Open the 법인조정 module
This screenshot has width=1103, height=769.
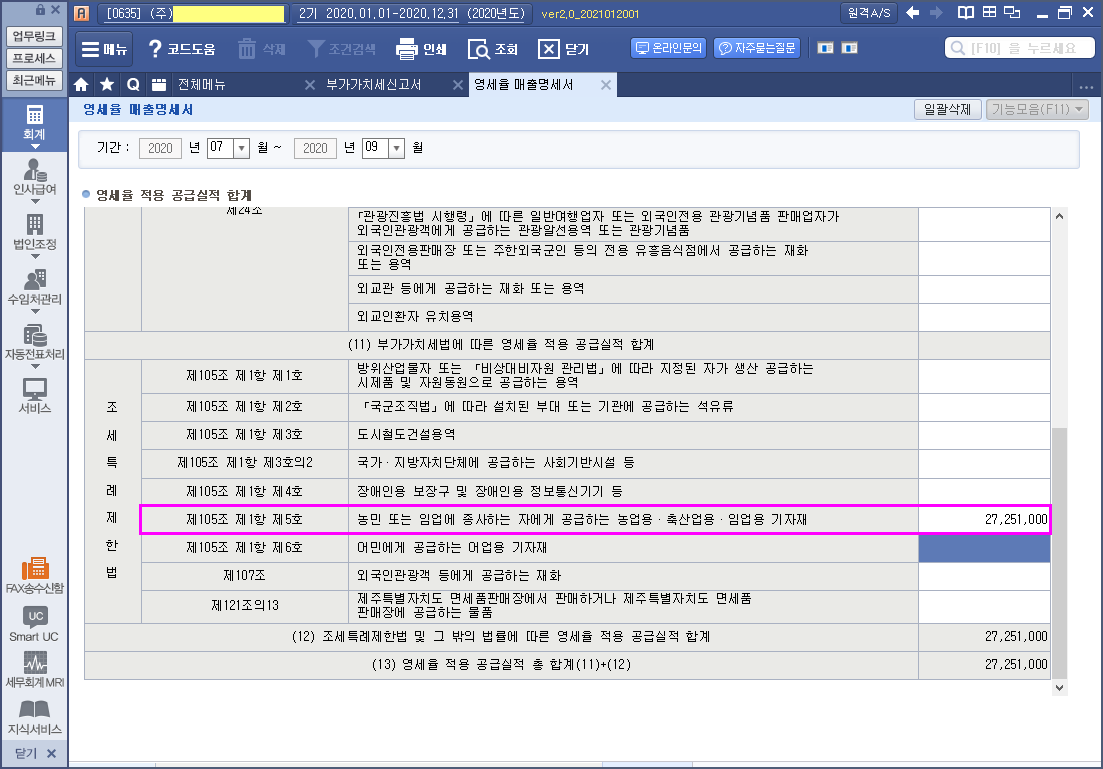click(34, 232)
